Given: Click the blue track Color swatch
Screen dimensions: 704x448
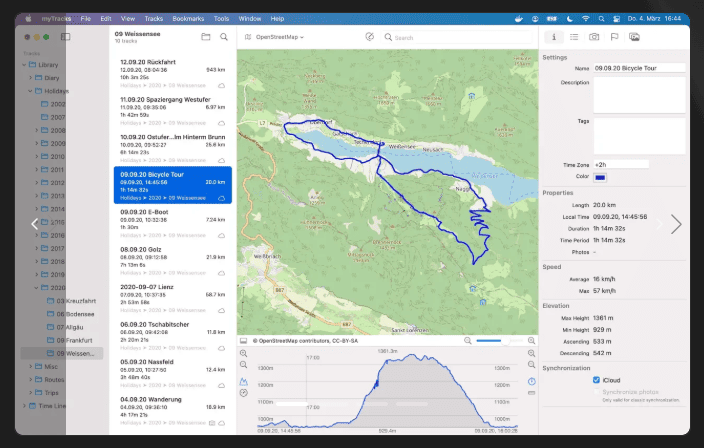Looking at the screenshot, I should coord(600,177).
